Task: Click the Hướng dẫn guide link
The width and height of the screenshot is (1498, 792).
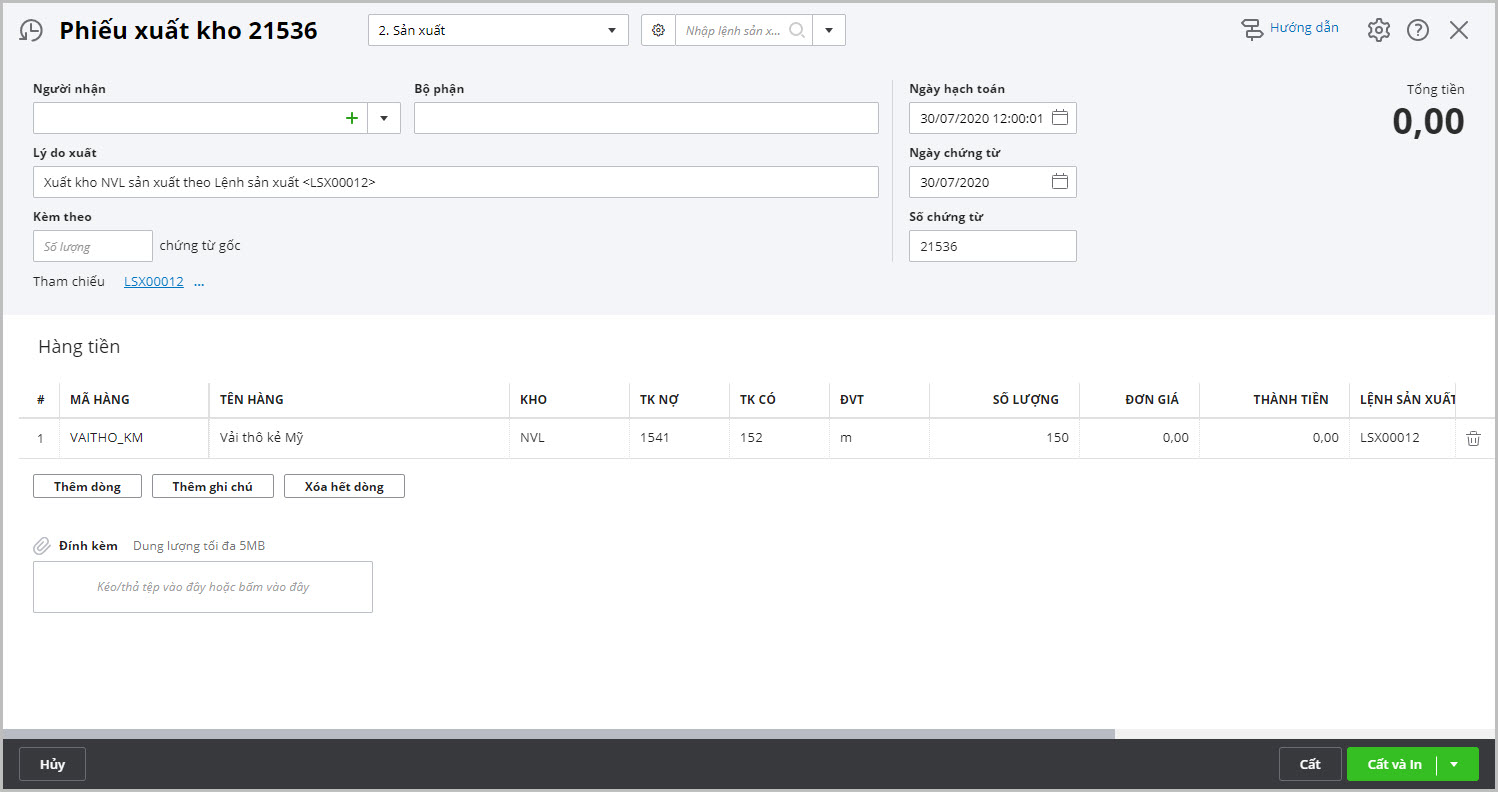Action: pyautogui.click(x=1303, y=28)
